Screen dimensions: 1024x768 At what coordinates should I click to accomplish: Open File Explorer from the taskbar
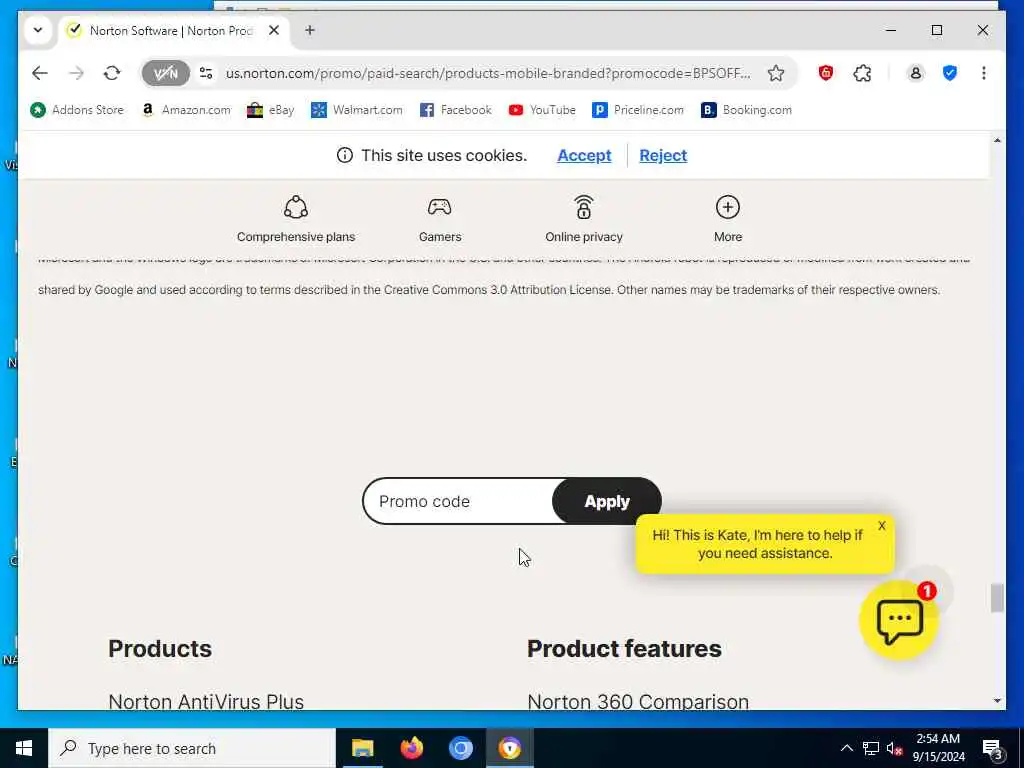click(x=362, y=748)
